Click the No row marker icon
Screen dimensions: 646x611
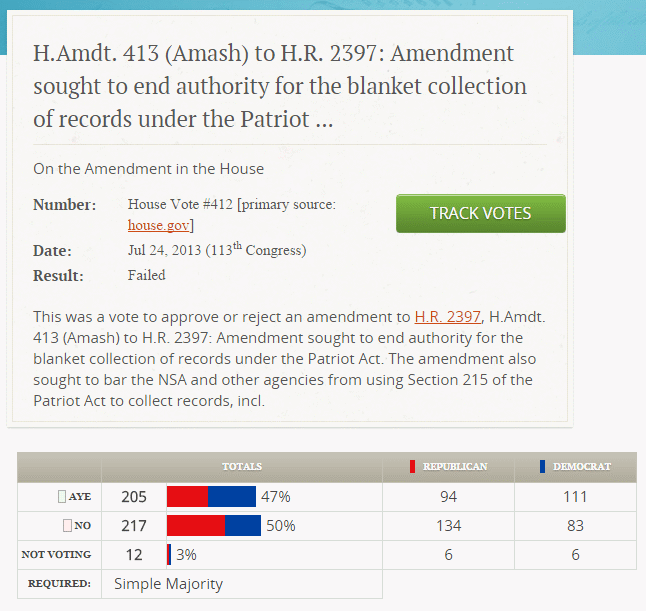[x=67, y=525]
